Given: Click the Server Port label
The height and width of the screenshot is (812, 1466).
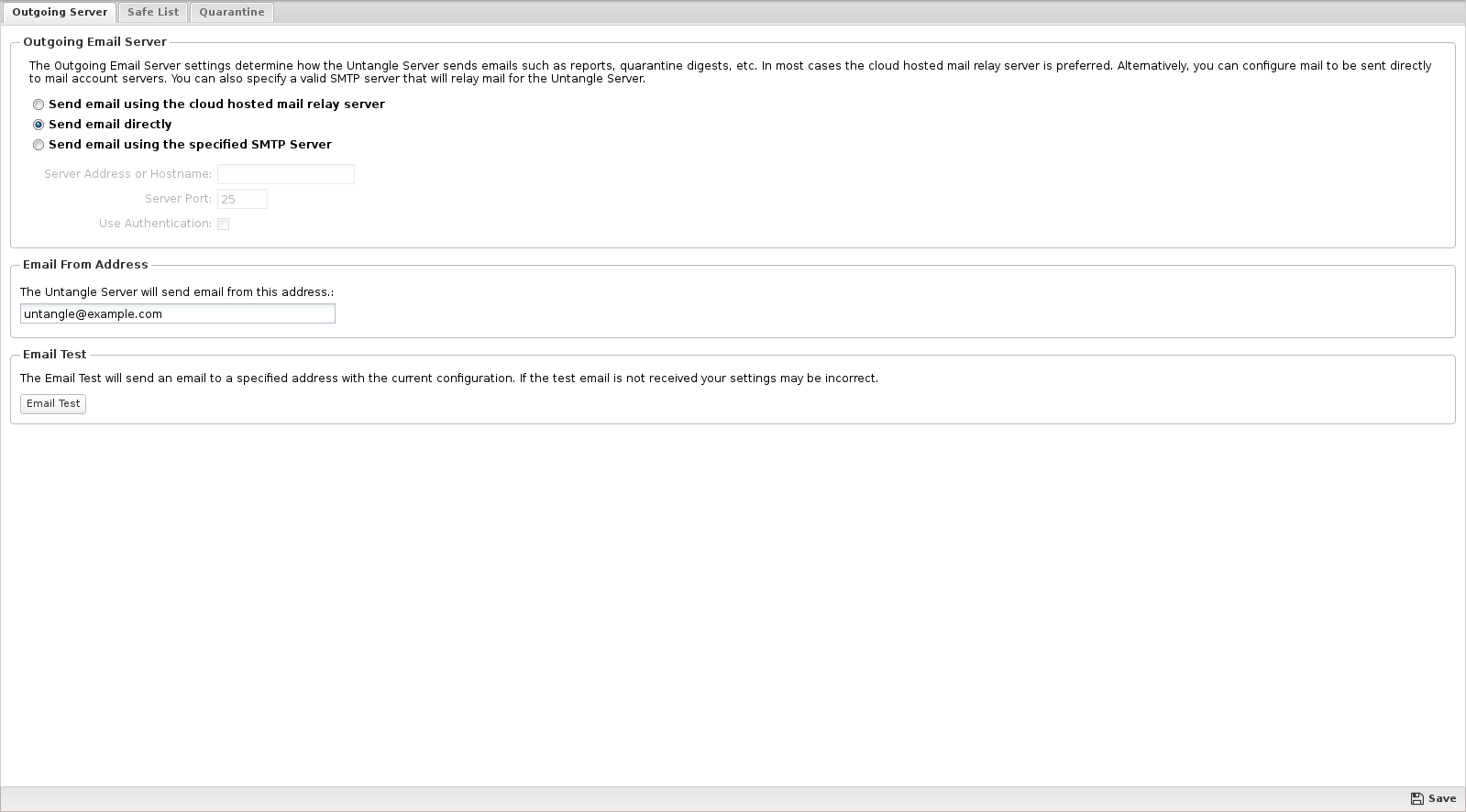Looking at the screenshot, I should point(179,199).
